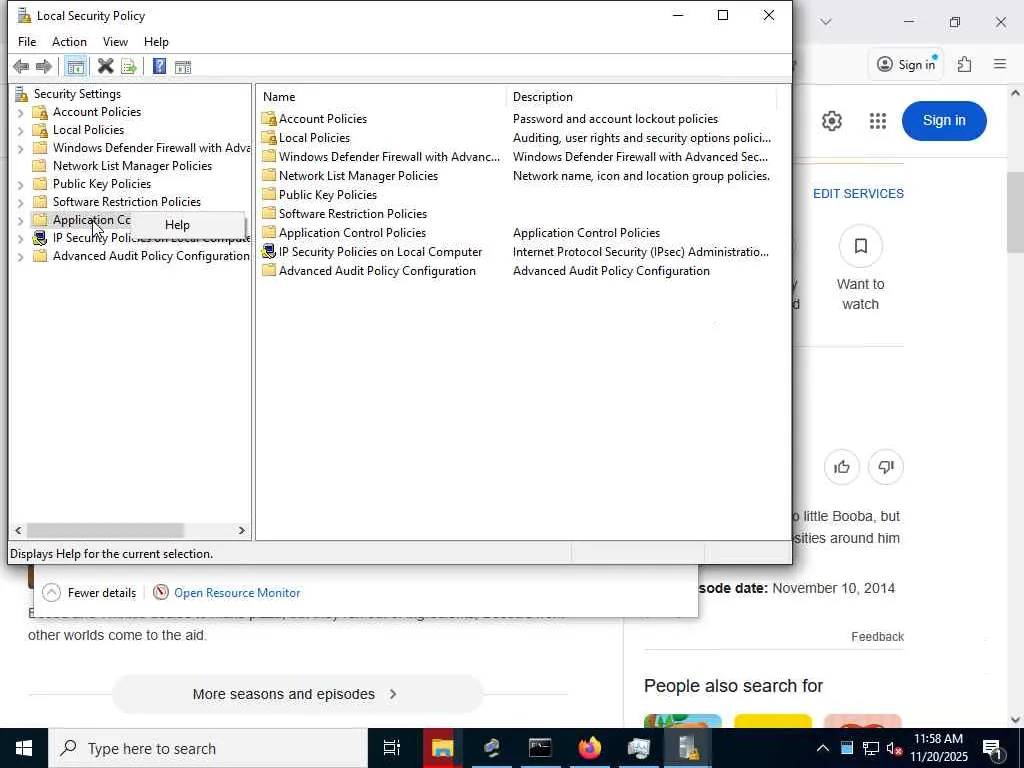
Task: Click the IP Security Policies icon in the tree
Action: (x=40, y=238)
